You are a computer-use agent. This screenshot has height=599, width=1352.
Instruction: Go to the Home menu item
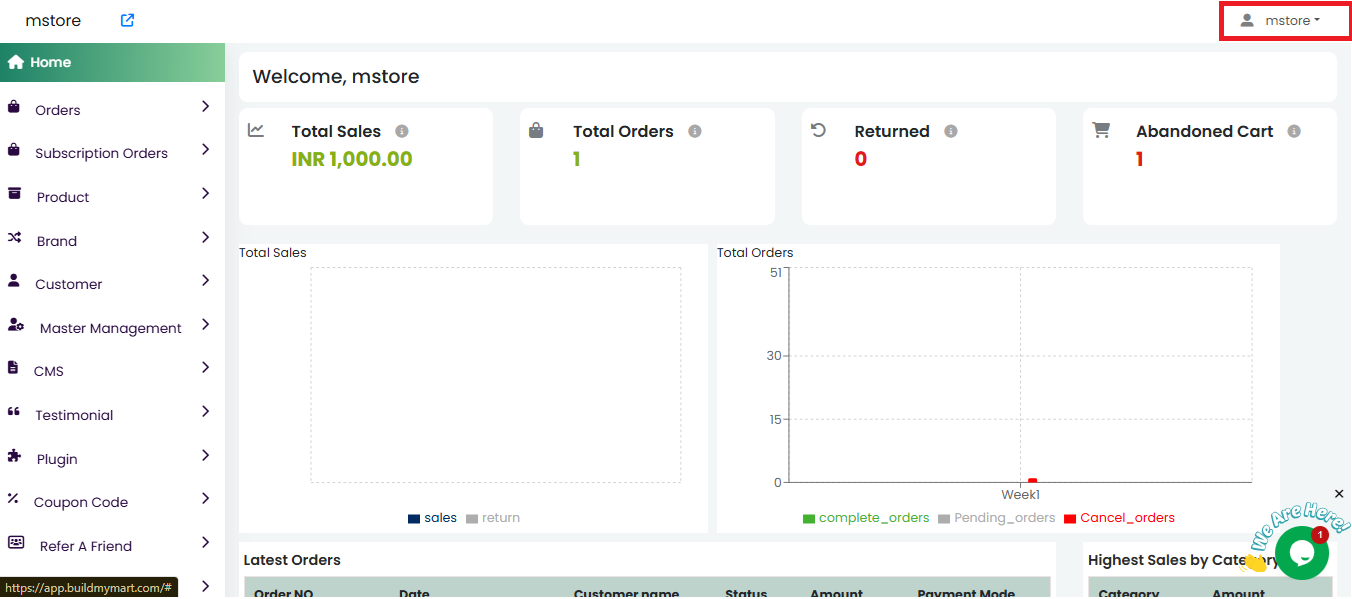click(x=50, y=62)
